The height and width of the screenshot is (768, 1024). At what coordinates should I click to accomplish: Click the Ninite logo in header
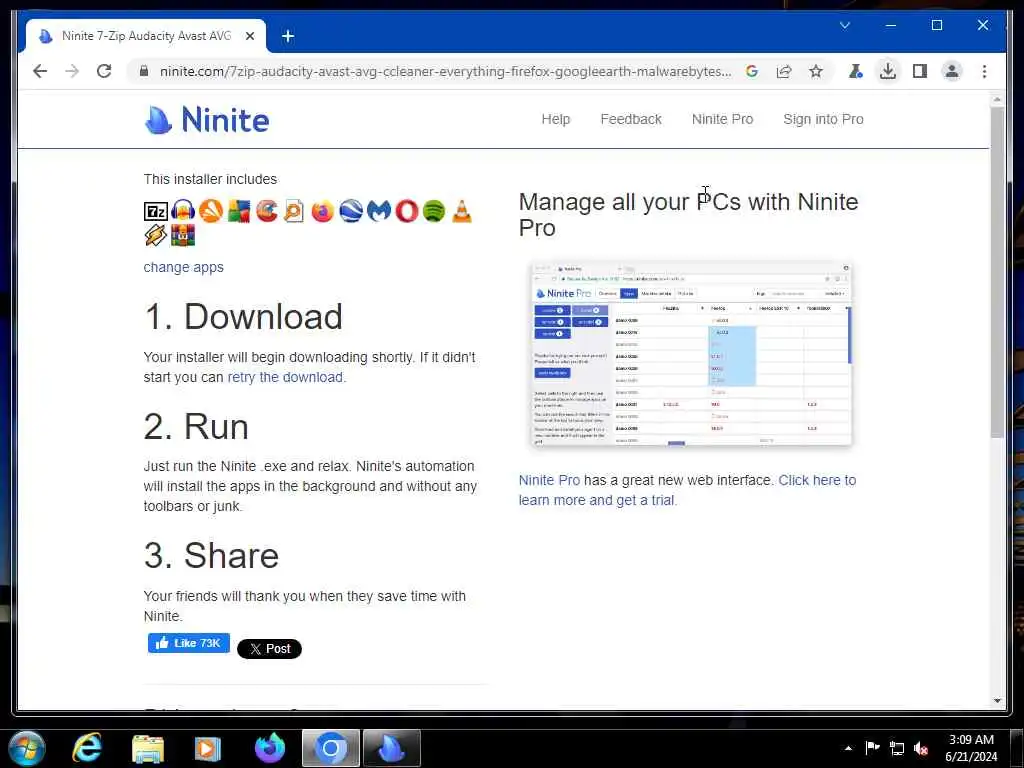click(206, 120)
